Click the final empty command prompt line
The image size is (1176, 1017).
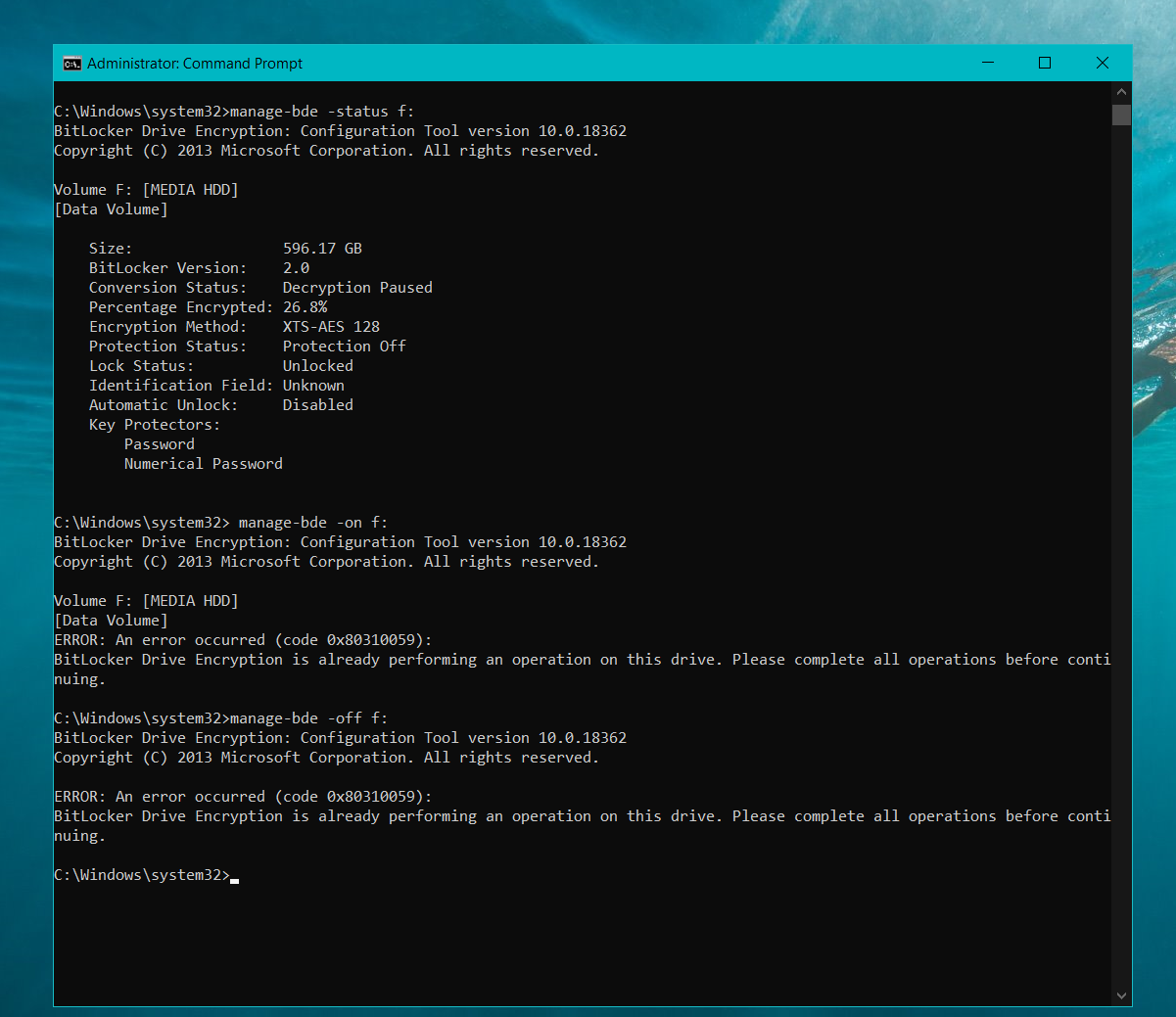146,875
